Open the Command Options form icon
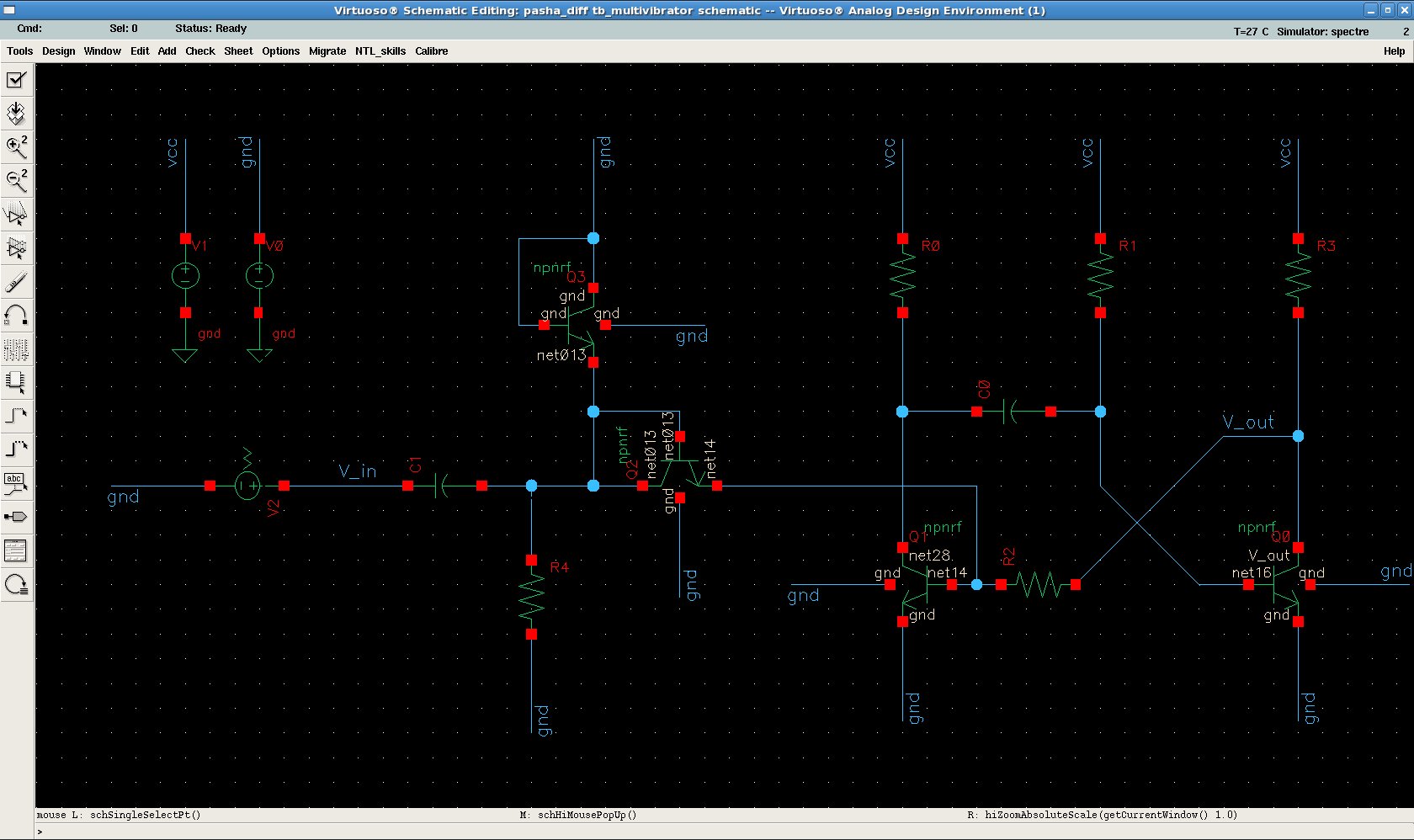Viewport: 1414px width, 840px height. coord(16,550)
